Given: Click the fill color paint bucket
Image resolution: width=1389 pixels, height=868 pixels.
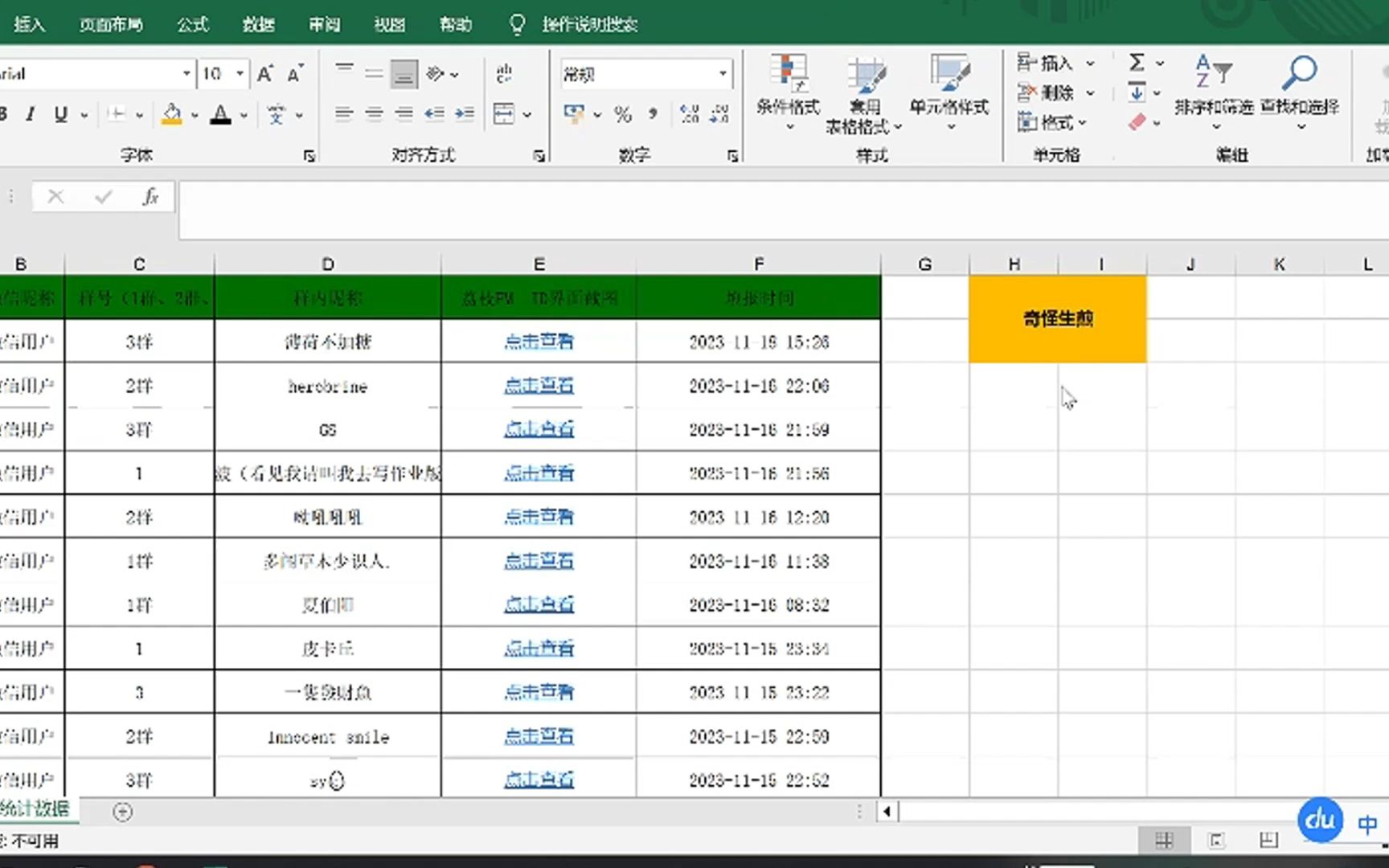Looking at the screenshot, I should [171, 115].
